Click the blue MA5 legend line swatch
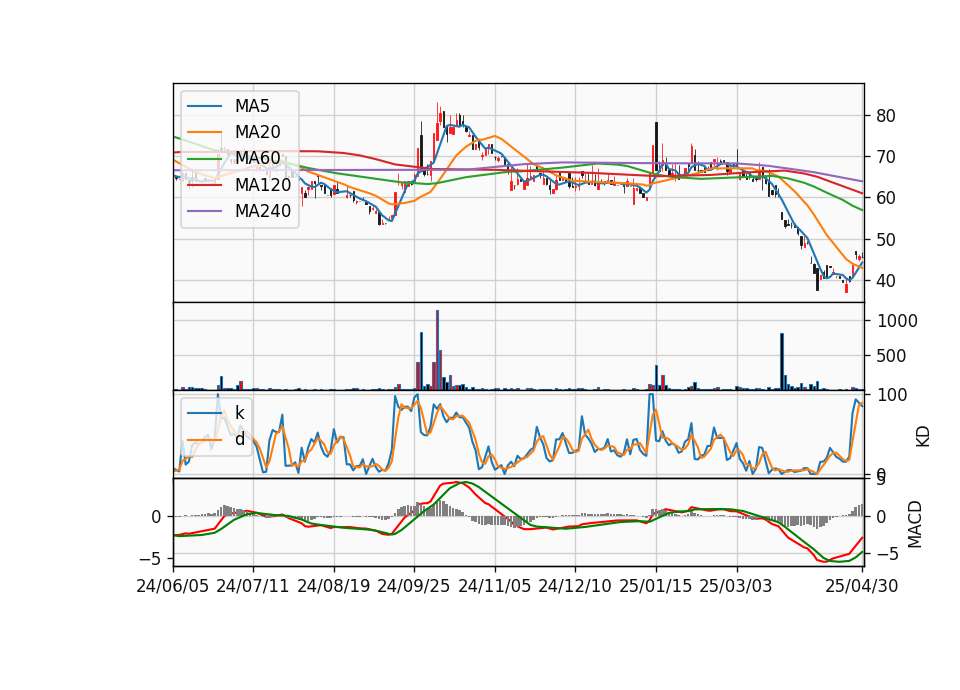The height and width of the screenshot is (690, 960). pyautogui.click(x=204, y=107)
